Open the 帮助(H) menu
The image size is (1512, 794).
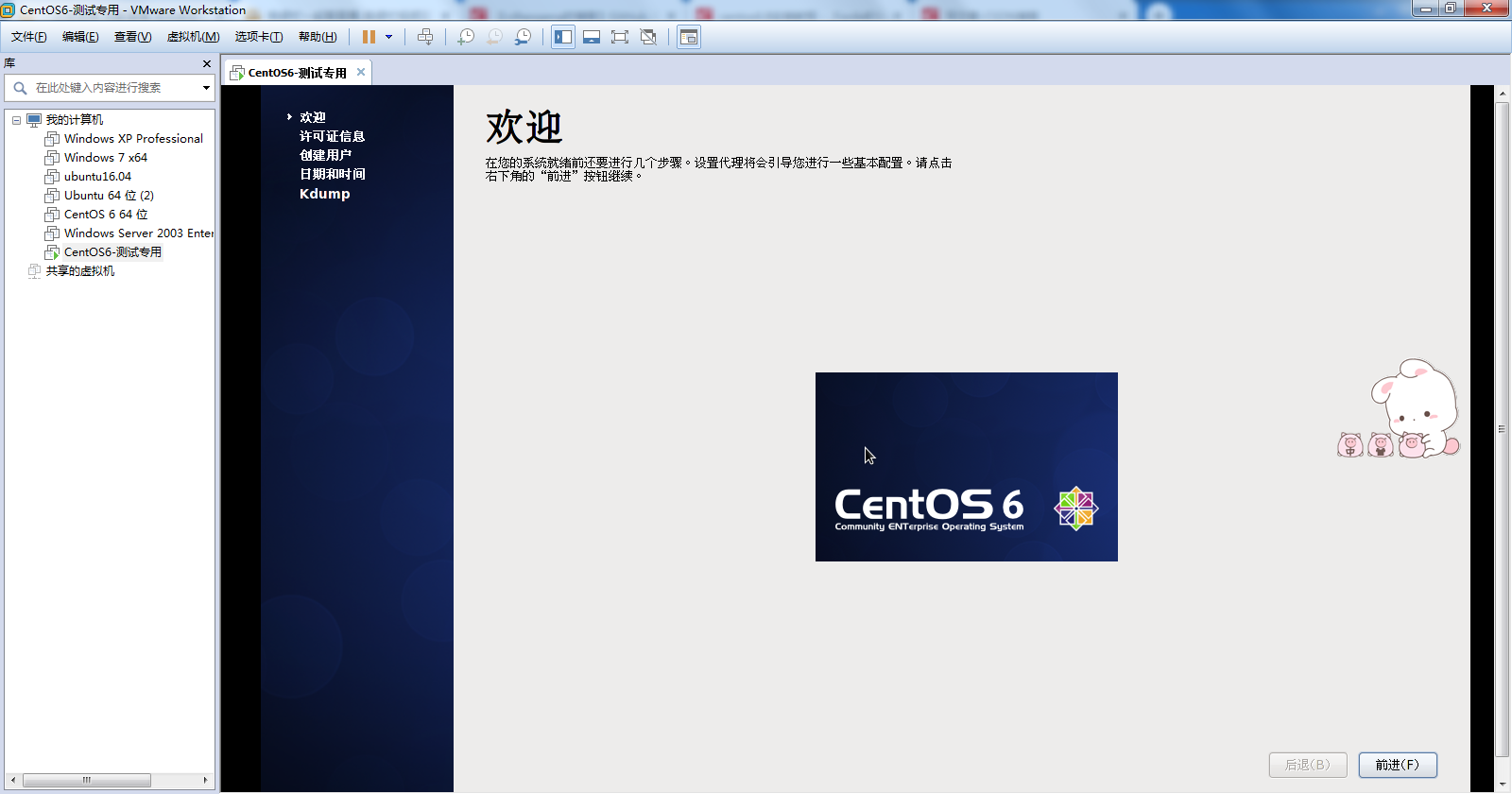[318, 37]
